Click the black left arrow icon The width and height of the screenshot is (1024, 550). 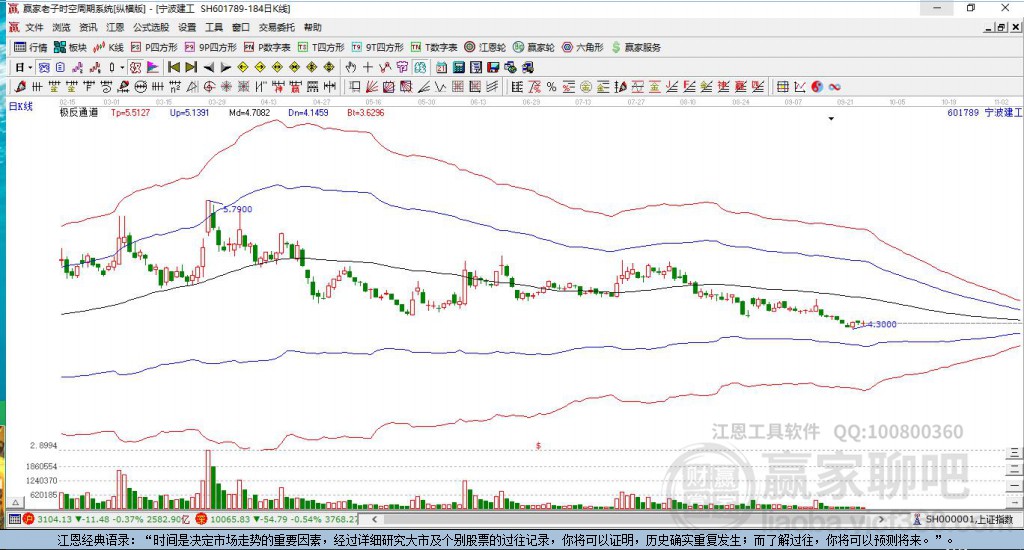(x=208, y=67)
